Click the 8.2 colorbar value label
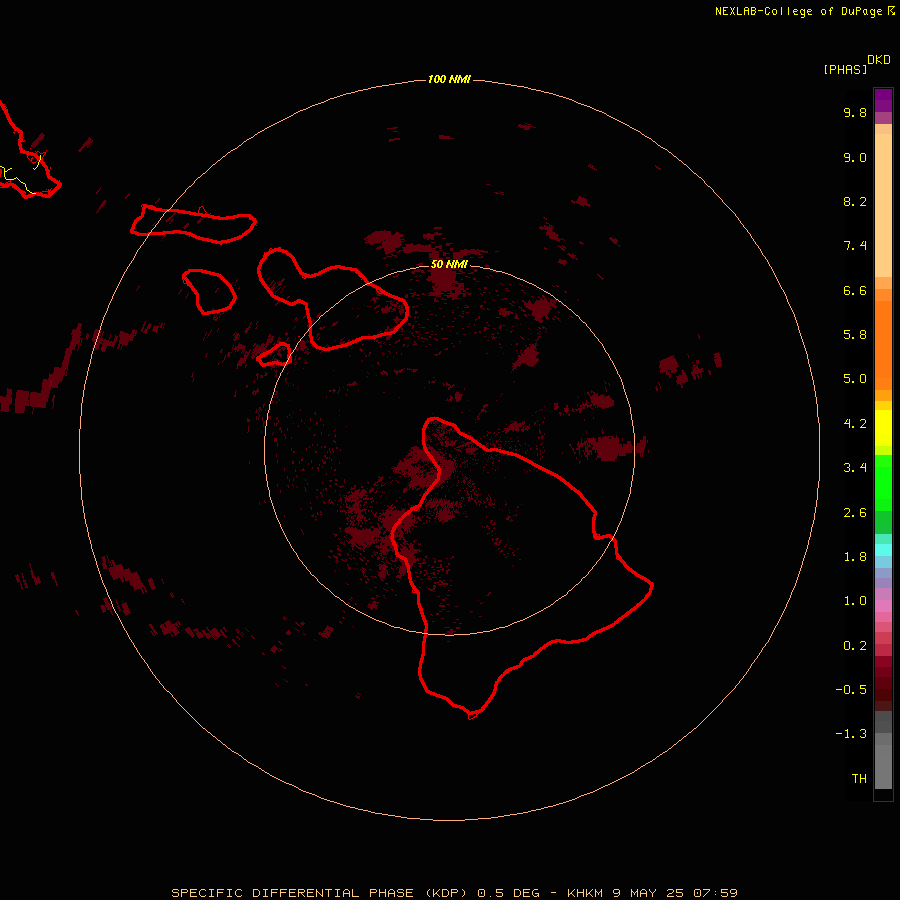The width and height of the screenshot is (900, 900). (x=855, y=201)
